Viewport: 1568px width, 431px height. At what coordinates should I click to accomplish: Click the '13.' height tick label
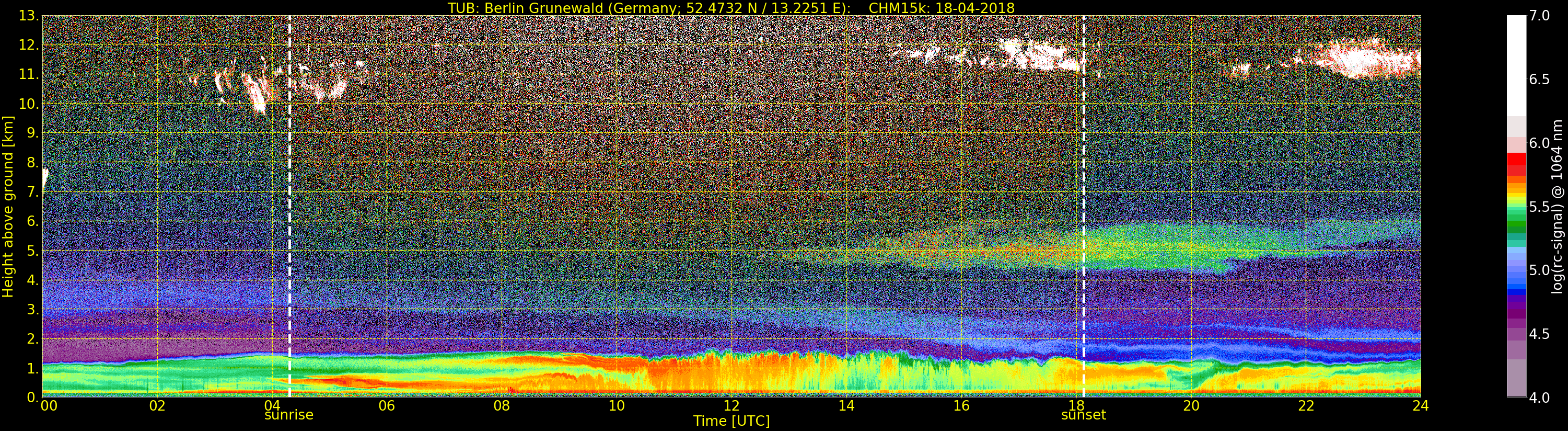pyautogui.click(x=28, y=16)
